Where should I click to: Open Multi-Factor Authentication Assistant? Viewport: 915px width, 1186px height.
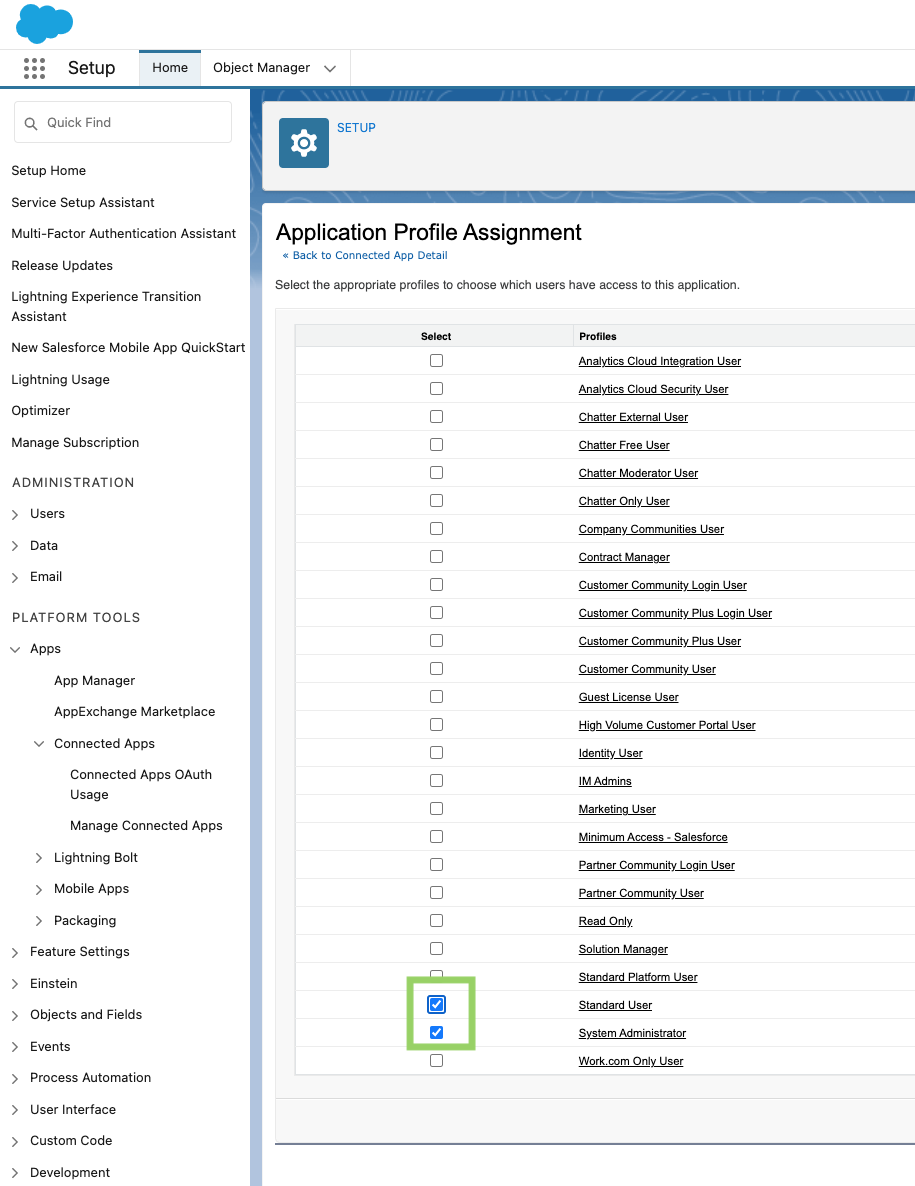point(123,234)
